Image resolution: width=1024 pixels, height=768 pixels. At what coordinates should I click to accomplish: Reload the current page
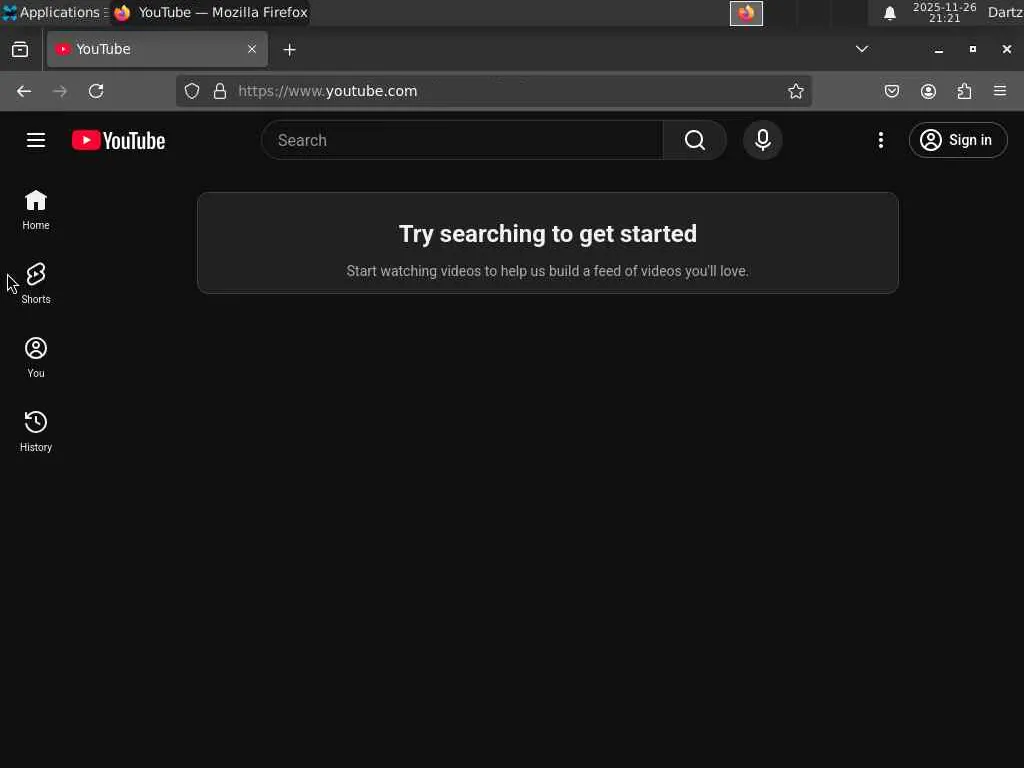click(96, 91)
